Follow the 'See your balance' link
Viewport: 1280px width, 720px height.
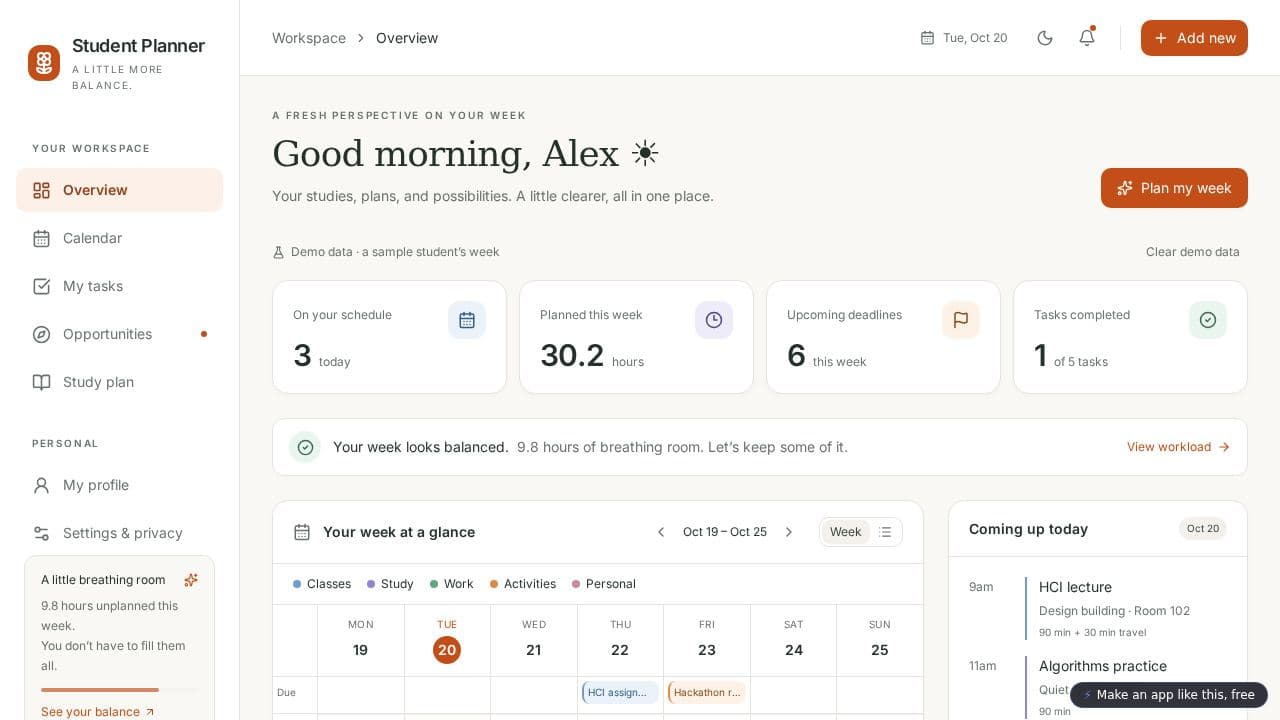(x=98, y=712)
